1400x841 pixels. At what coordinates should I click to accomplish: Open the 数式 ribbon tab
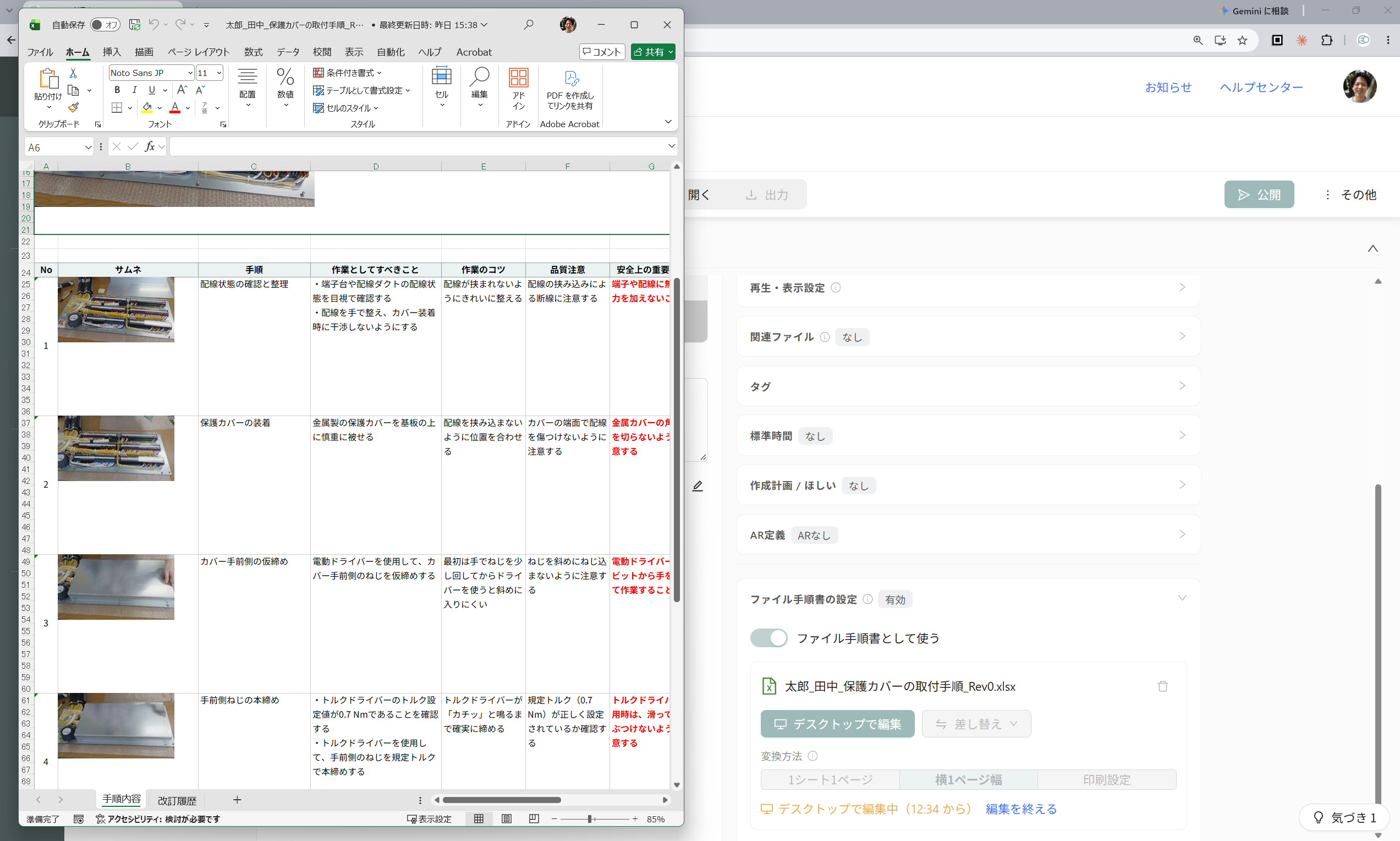(253, 52)
